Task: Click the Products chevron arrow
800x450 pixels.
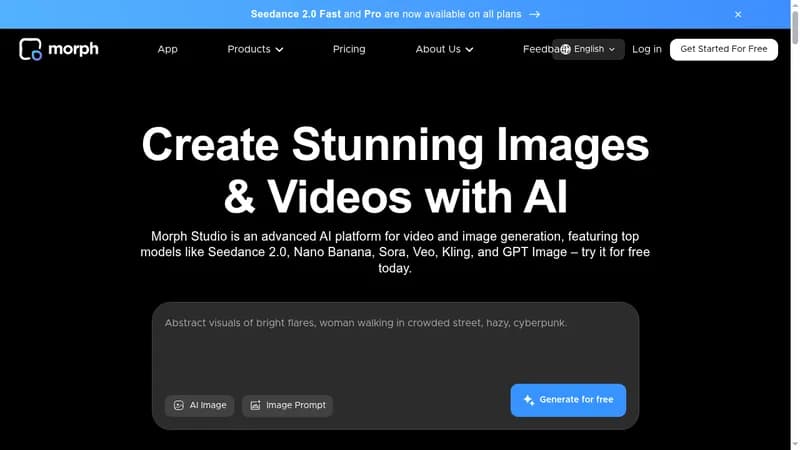Action: point(279,50)
